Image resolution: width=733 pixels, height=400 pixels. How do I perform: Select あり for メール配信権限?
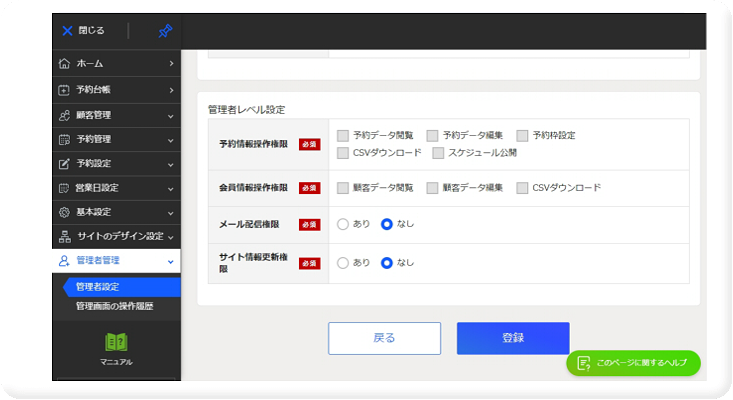coord(343,224)
